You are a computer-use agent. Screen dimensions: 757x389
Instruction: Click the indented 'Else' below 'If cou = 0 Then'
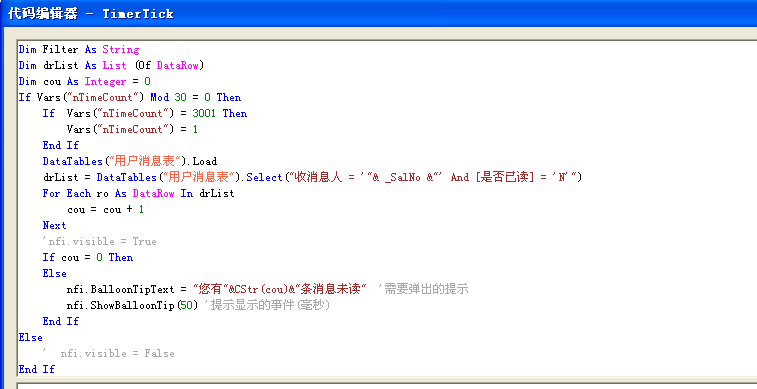click(54, 273)
